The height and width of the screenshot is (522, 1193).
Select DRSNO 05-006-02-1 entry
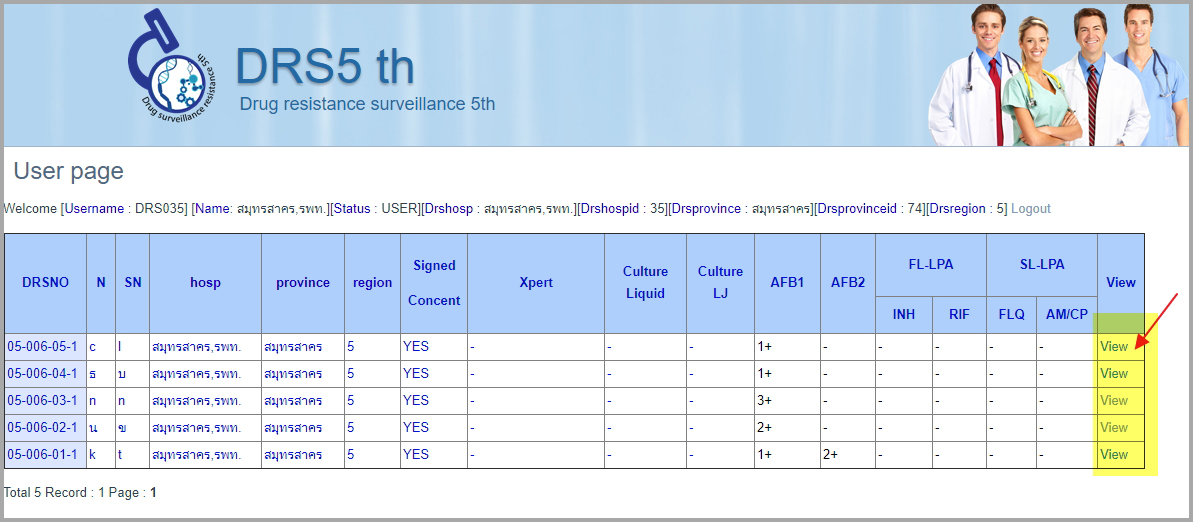pos(42,428)
